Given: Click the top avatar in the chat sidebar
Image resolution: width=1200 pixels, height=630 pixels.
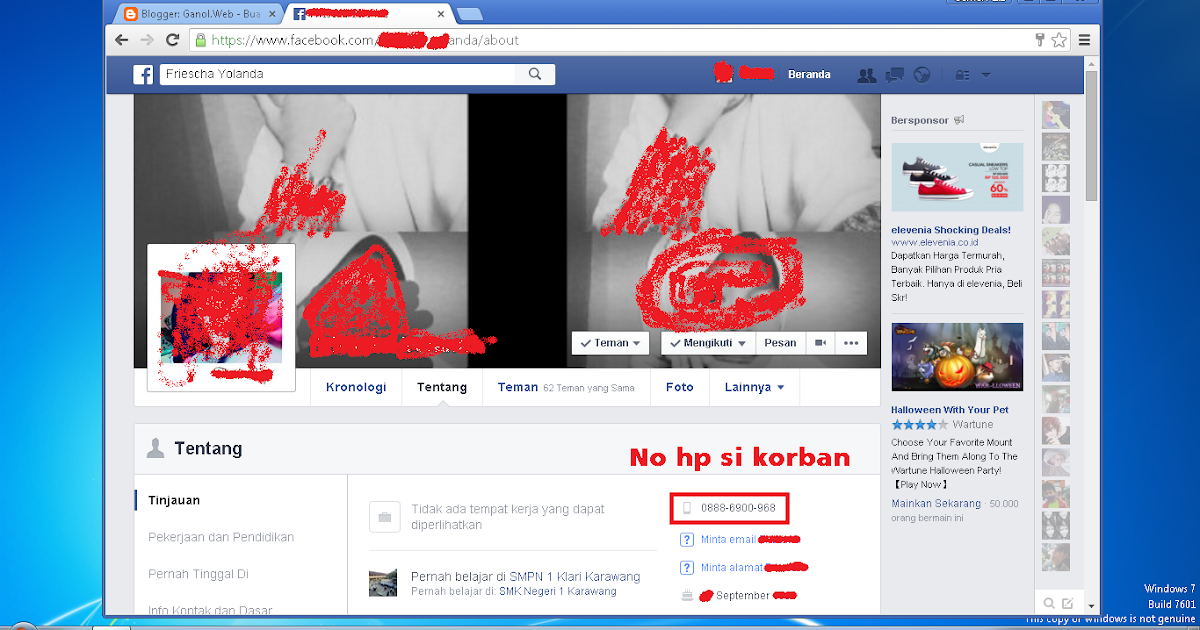Looking at the screenshot, I should [1056, 115].
